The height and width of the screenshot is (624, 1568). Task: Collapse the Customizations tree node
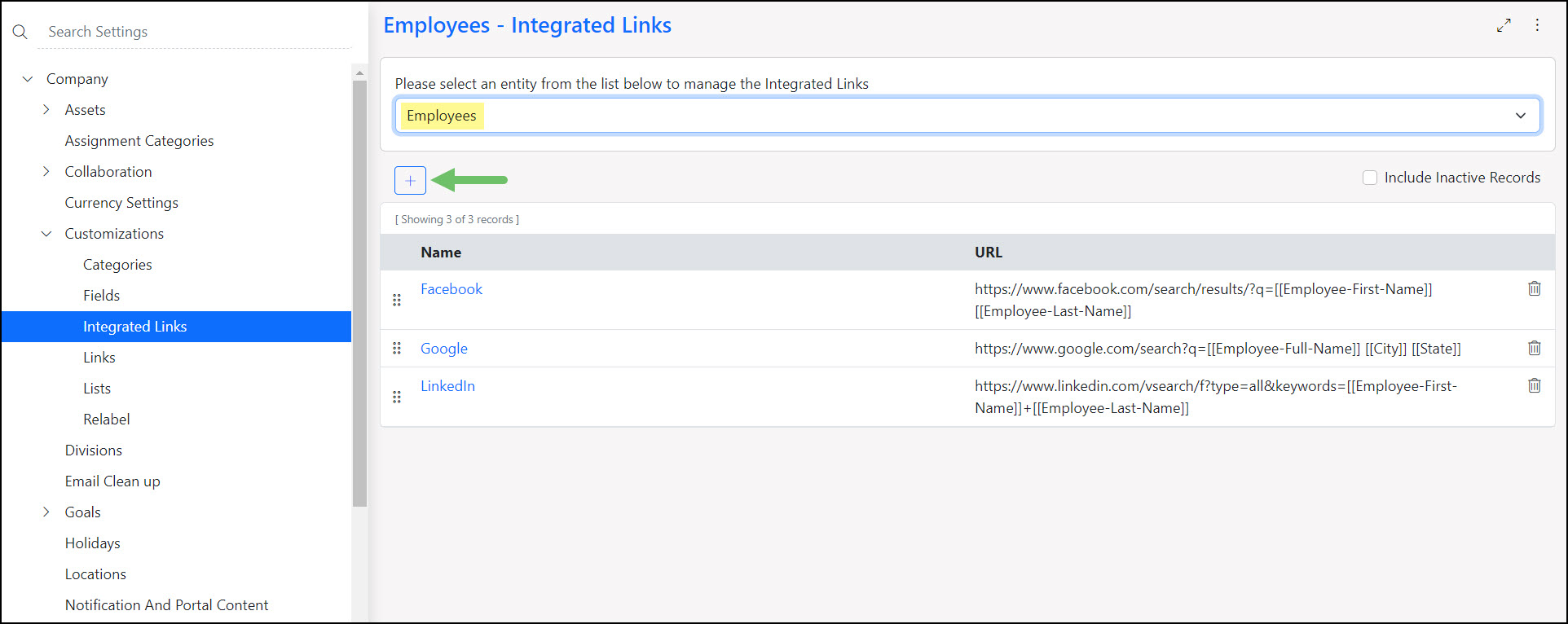tap(46, 234)
